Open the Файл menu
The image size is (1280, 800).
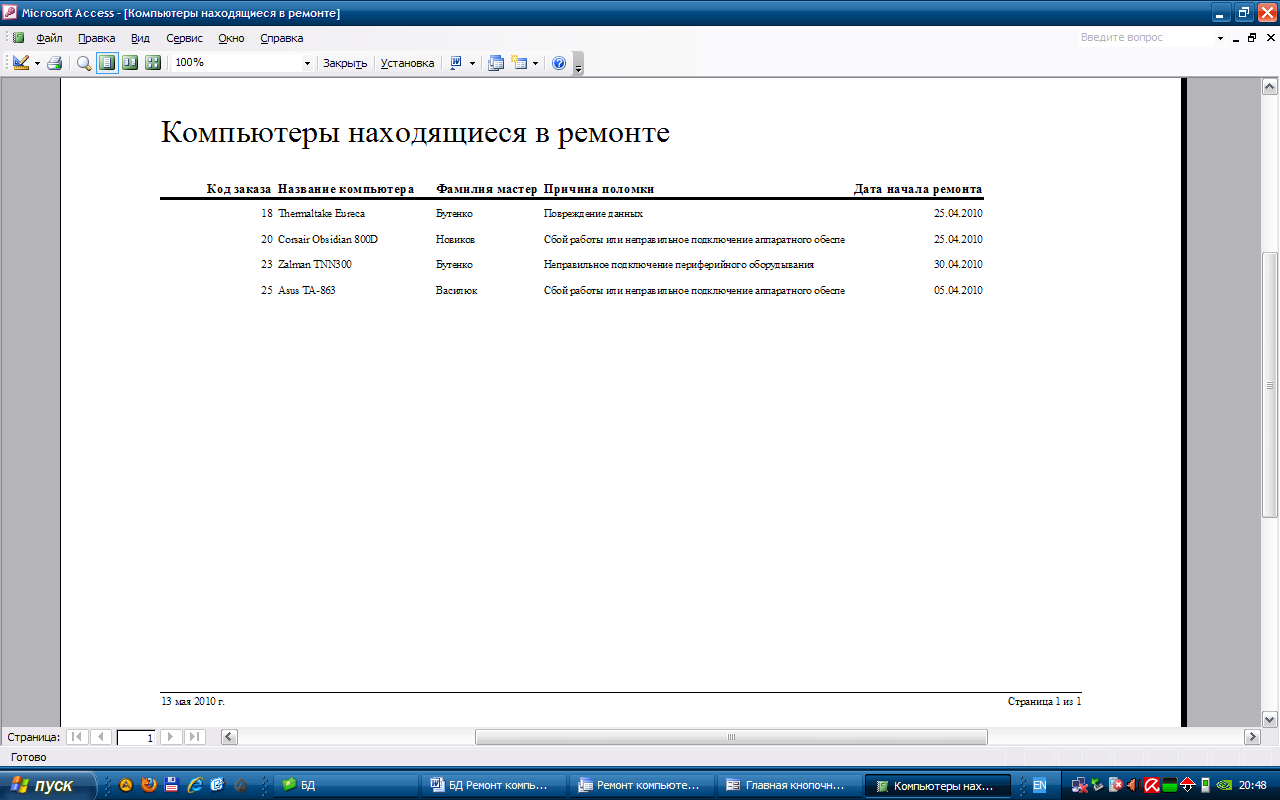coord(49,38)
